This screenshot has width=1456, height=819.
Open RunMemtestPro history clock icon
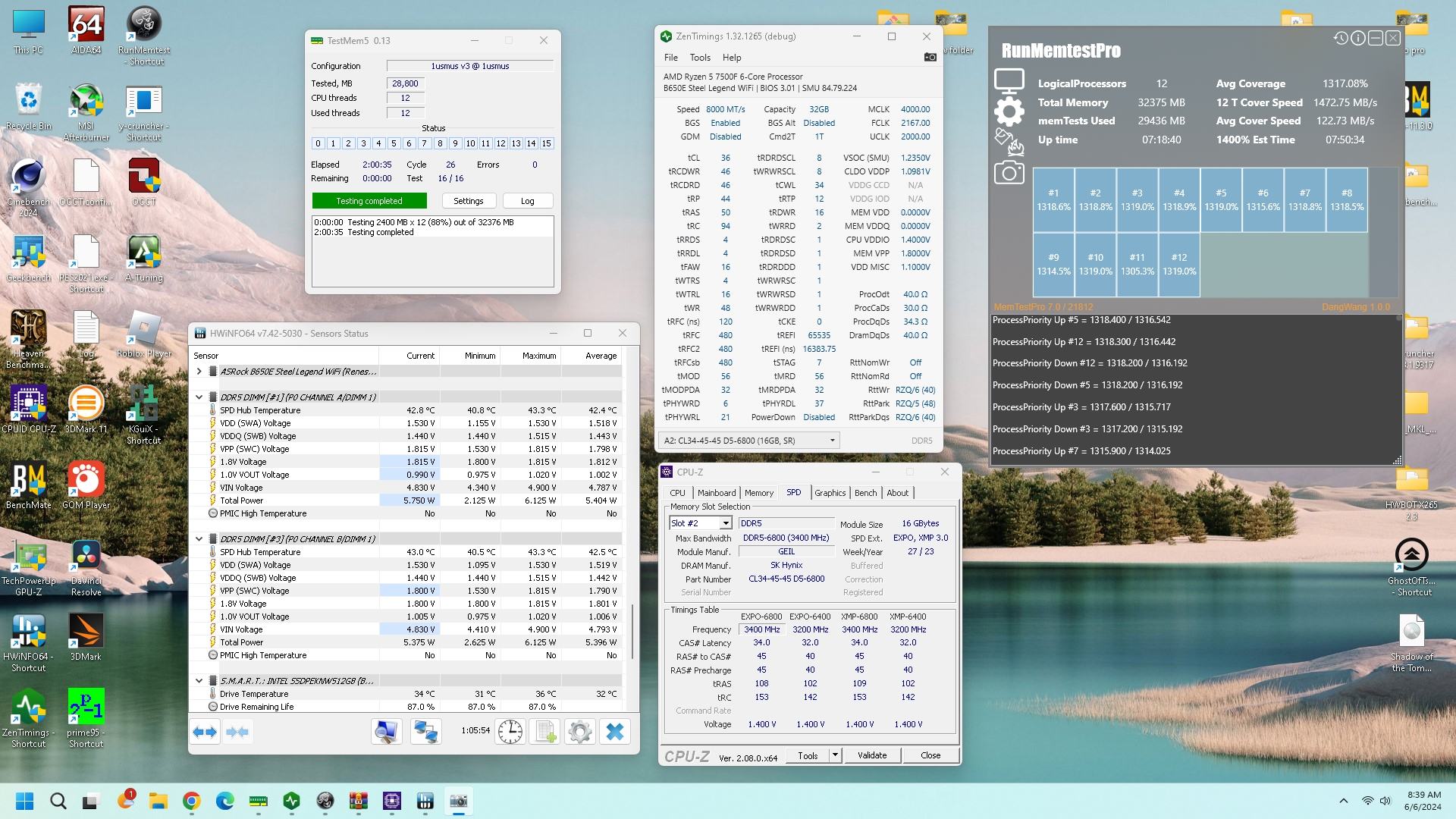coord(1341,38)
